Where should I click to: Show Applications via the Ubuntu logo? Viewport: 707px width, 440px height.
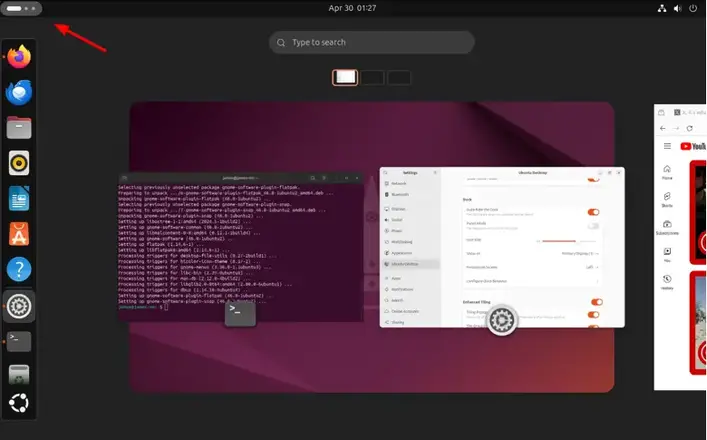pos(19,403)
